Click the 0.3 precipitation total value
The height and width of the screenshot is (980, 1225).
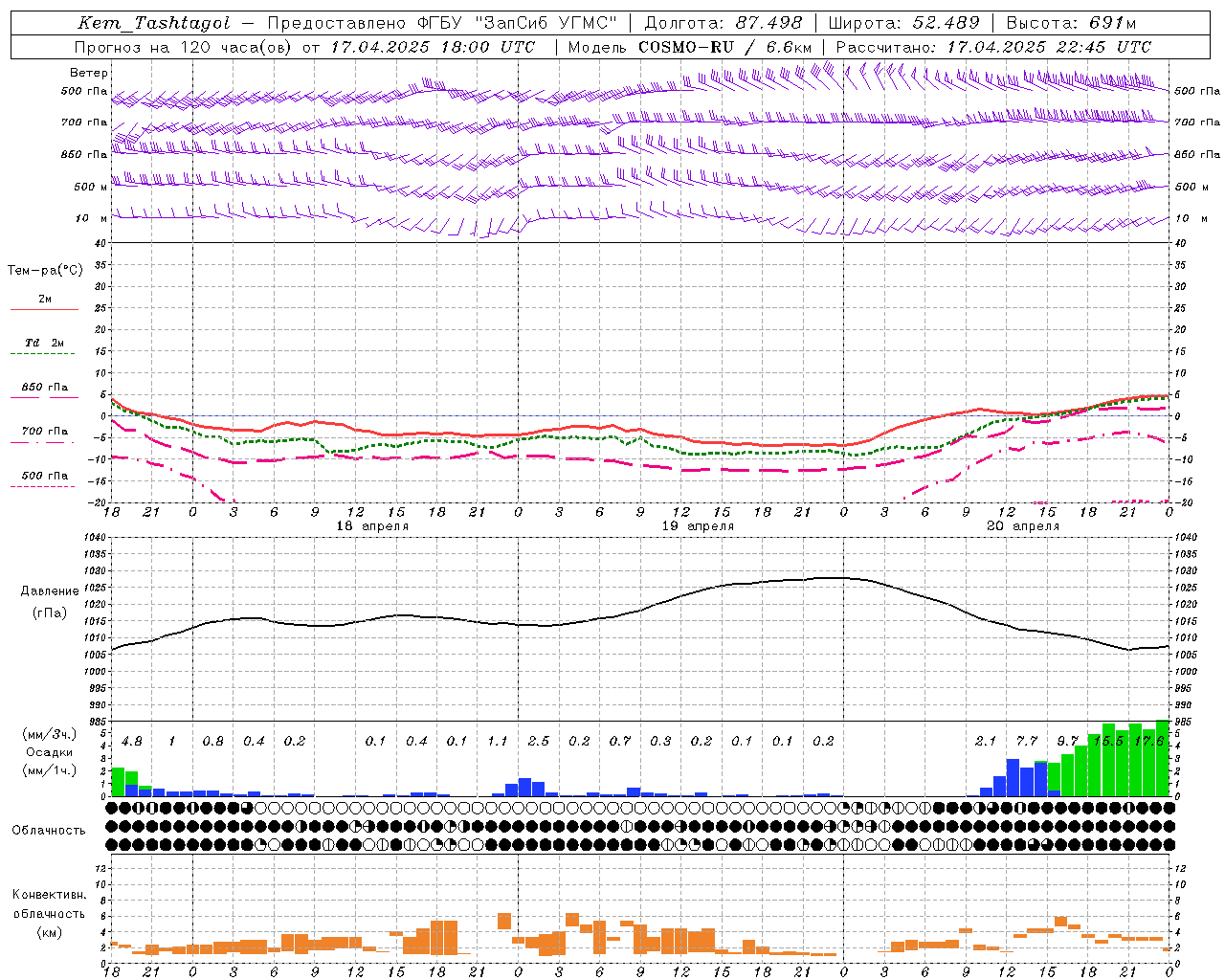pos(660,742)
